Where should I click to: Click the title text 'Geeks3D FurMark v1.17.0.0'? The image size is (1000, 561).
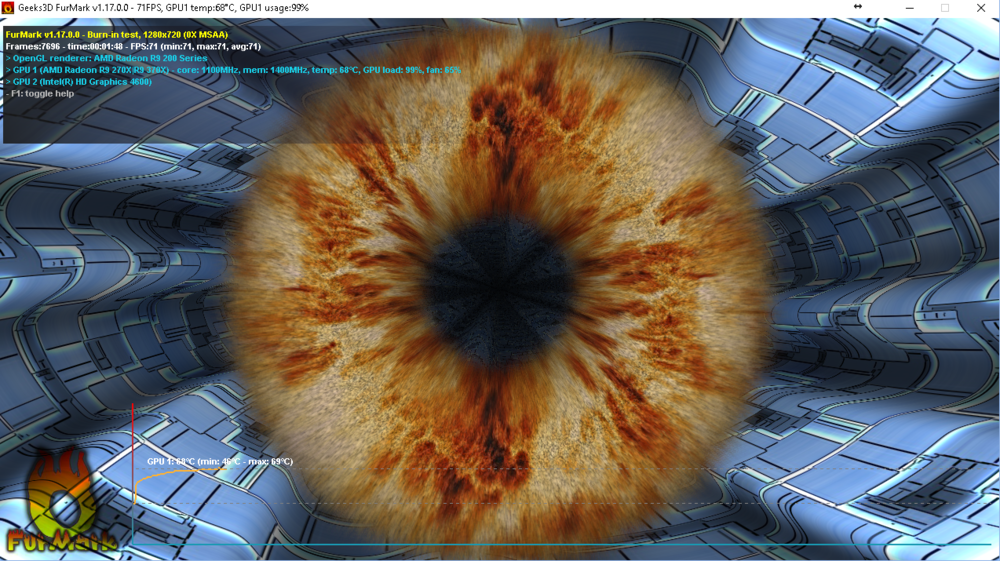point(73,8)
